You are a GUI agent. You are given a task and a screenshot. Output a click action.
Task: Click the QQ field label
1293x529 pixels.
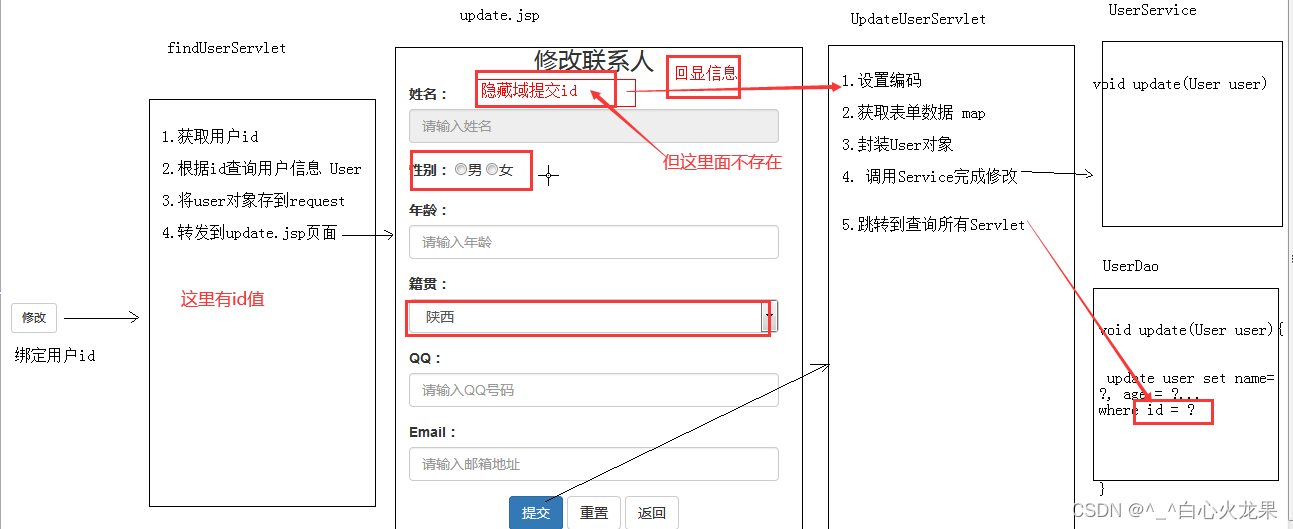(425, 358)
